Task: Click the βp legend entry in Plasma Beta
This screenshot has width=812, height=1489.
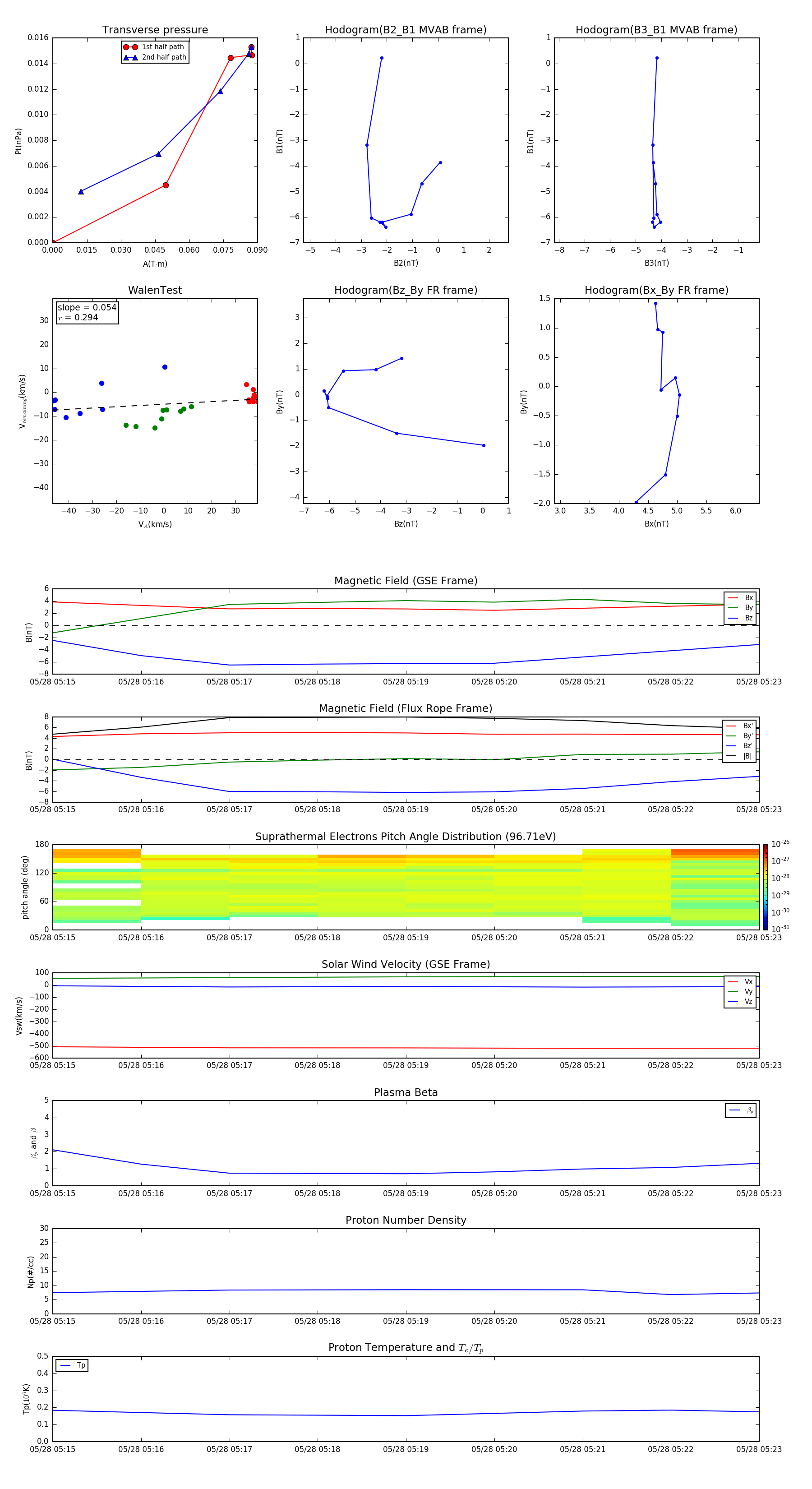Action: tap(741, 1110)
